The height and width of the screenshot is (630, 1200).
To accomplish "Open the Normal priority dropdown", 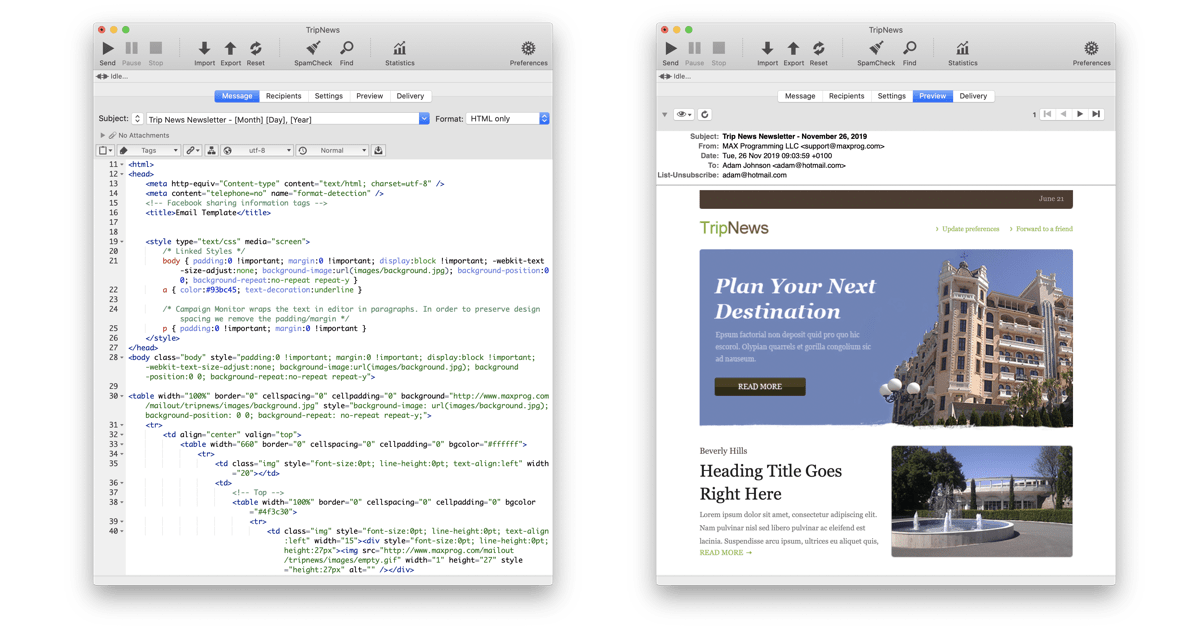I will 333,151.
